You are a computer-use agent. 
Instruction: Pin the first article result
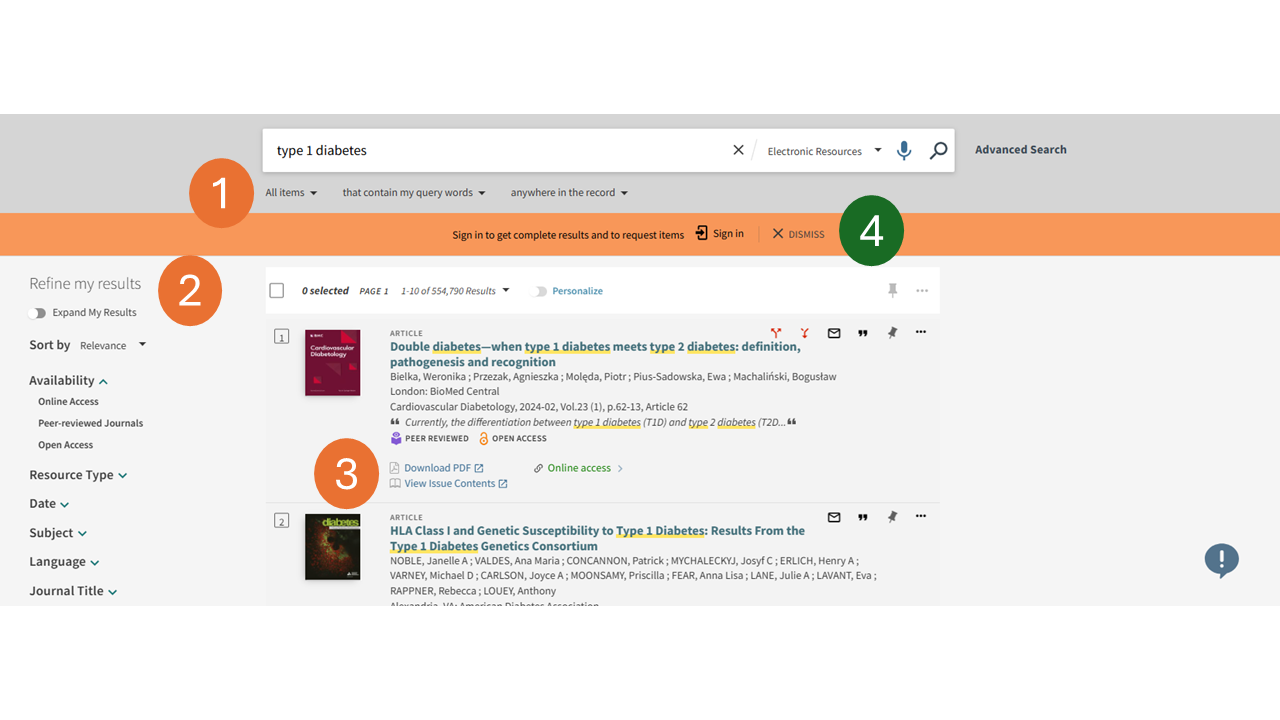click(x=892, y=333)
